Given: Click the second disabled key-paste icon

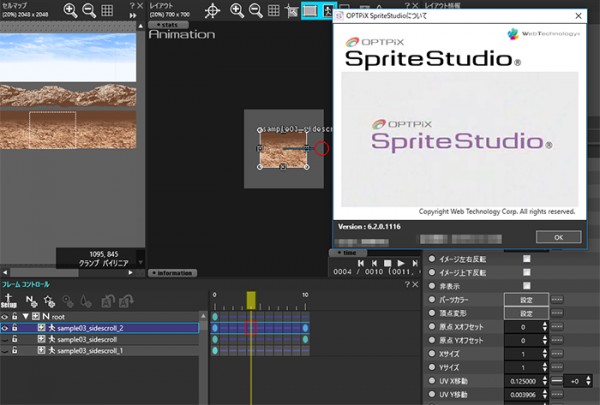Looking at the screenshot, I should click(126, 301).
